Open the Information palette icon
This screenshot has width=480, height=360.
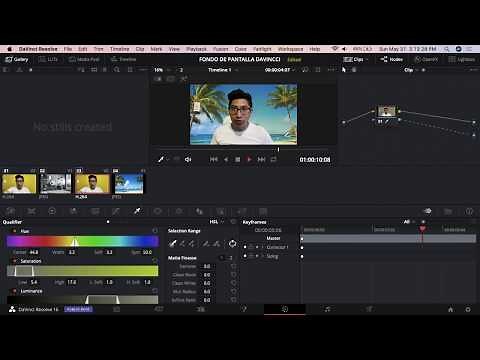click(x=469, y=211)
